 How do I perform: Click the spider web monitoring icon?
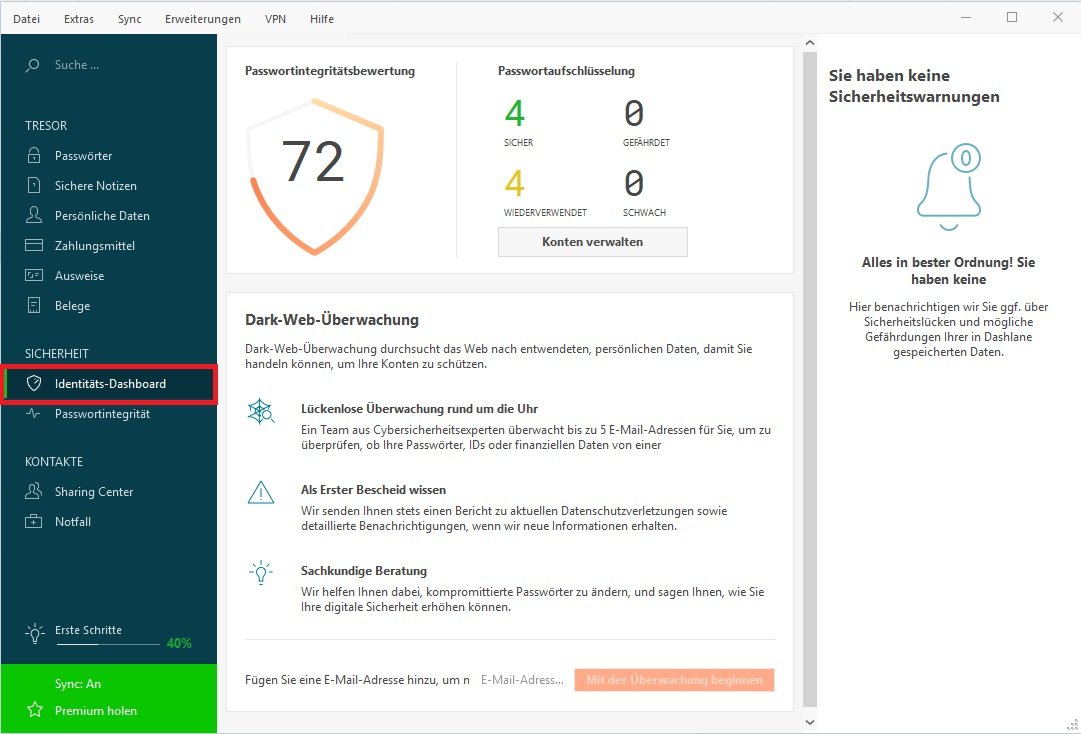point(261,411)
